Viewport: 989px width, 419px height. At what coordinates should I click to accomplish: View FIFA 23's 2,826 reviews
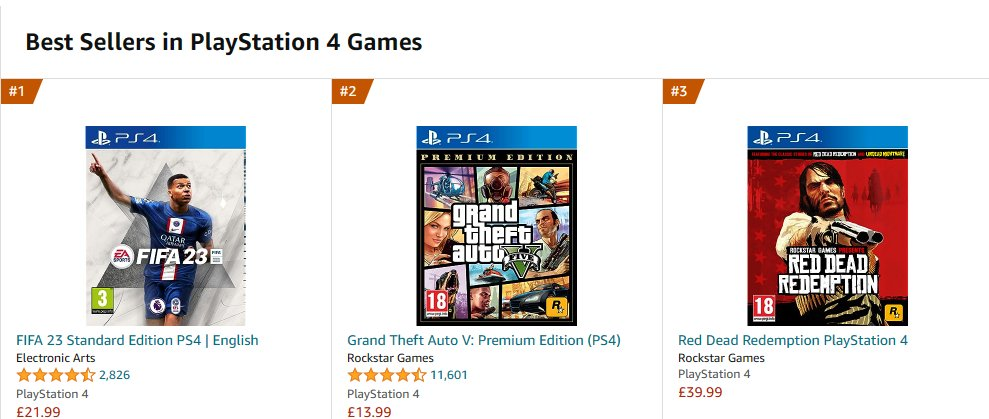point(115,375)
